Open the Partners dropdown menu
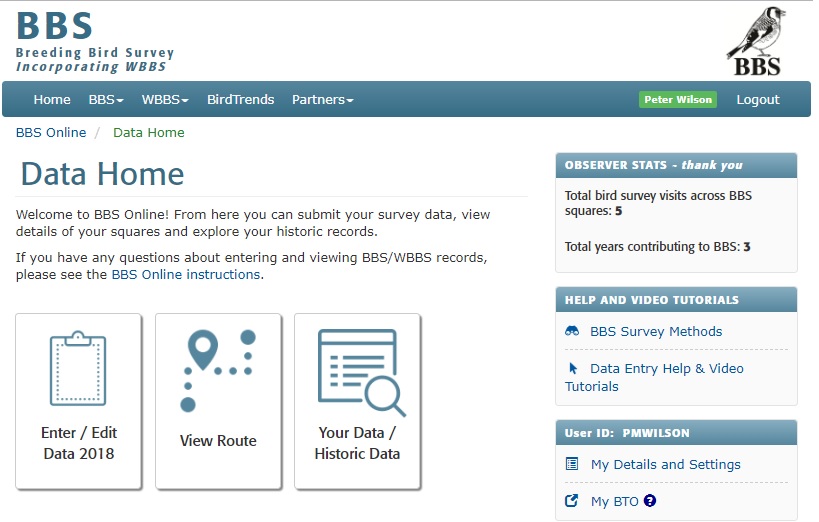 [x=322, y=100]
